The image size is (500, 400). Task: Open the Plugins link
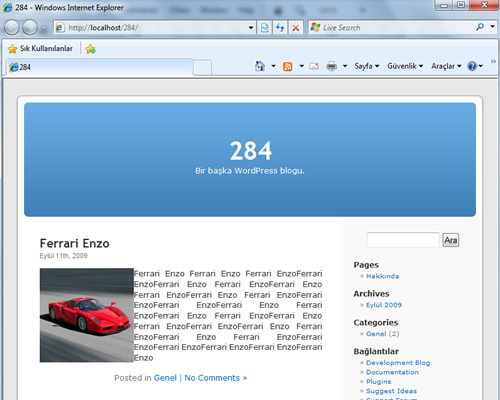(378, 381)
